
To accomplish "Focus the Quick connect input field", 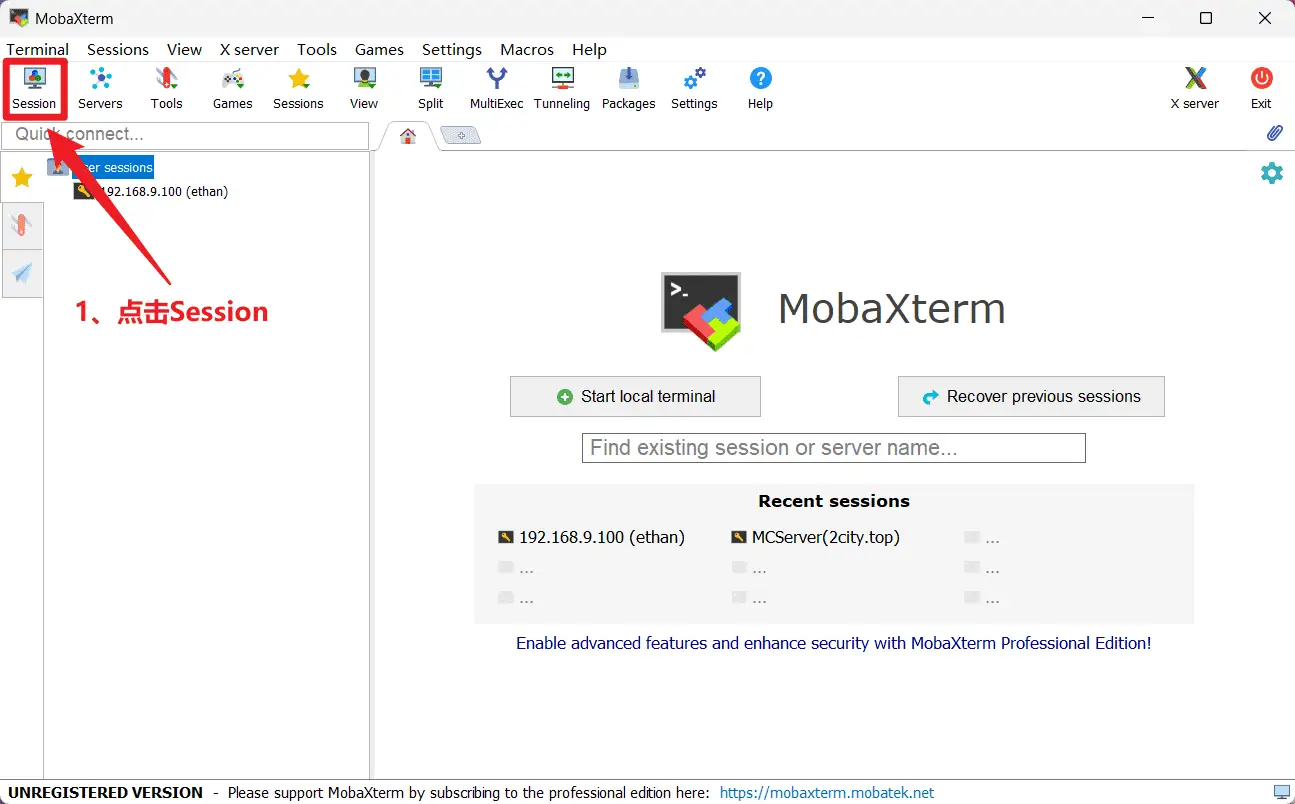I will tap(186, 135).
